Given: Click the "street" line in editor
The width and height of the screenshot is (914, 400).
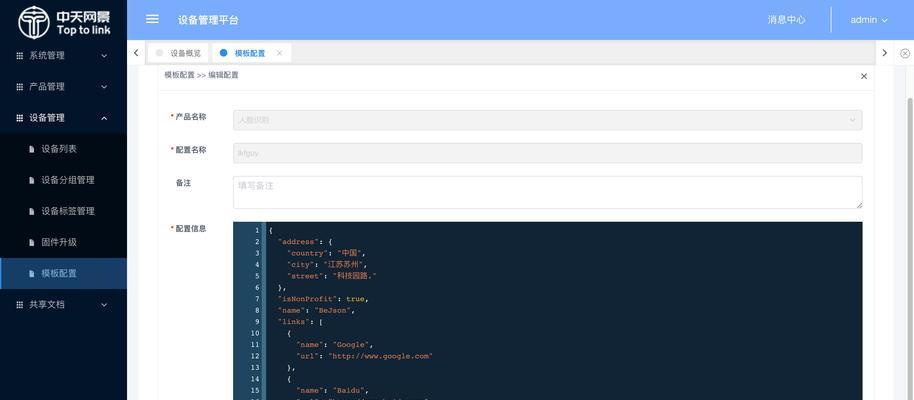Looking at the screenshot, I should [x=331, y=276].
